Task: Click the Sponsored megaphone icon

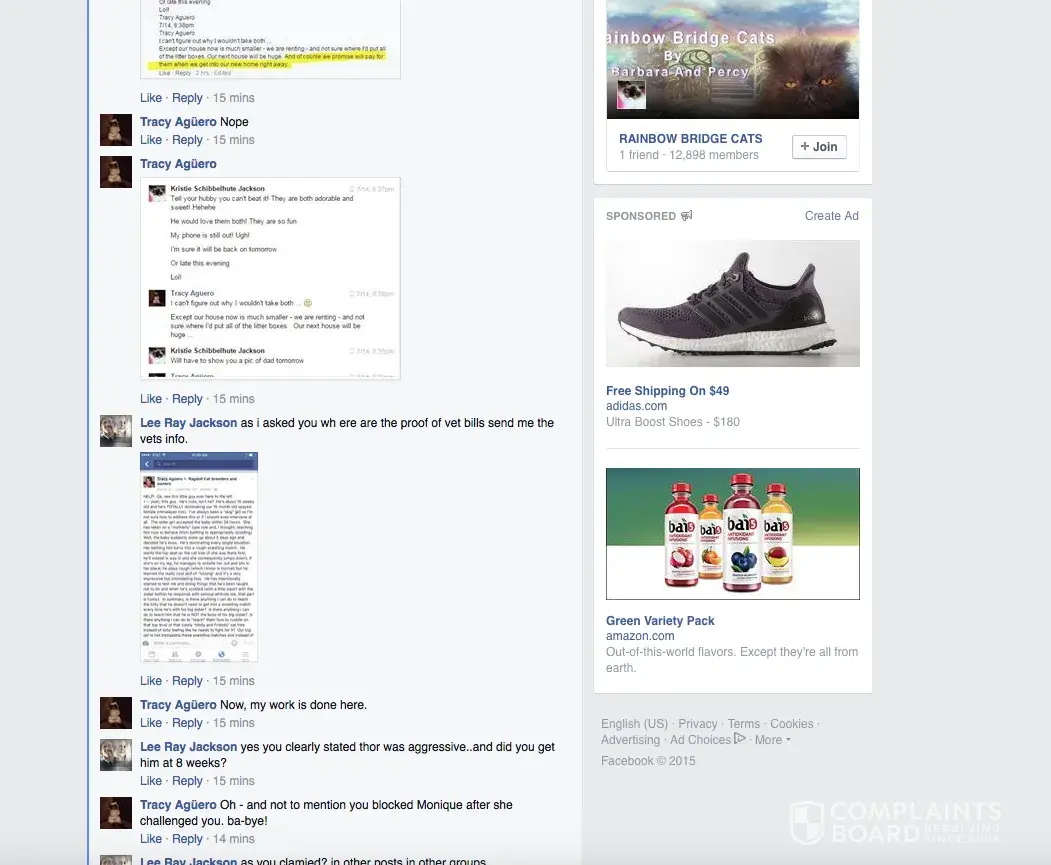Action: click(686, 216)
